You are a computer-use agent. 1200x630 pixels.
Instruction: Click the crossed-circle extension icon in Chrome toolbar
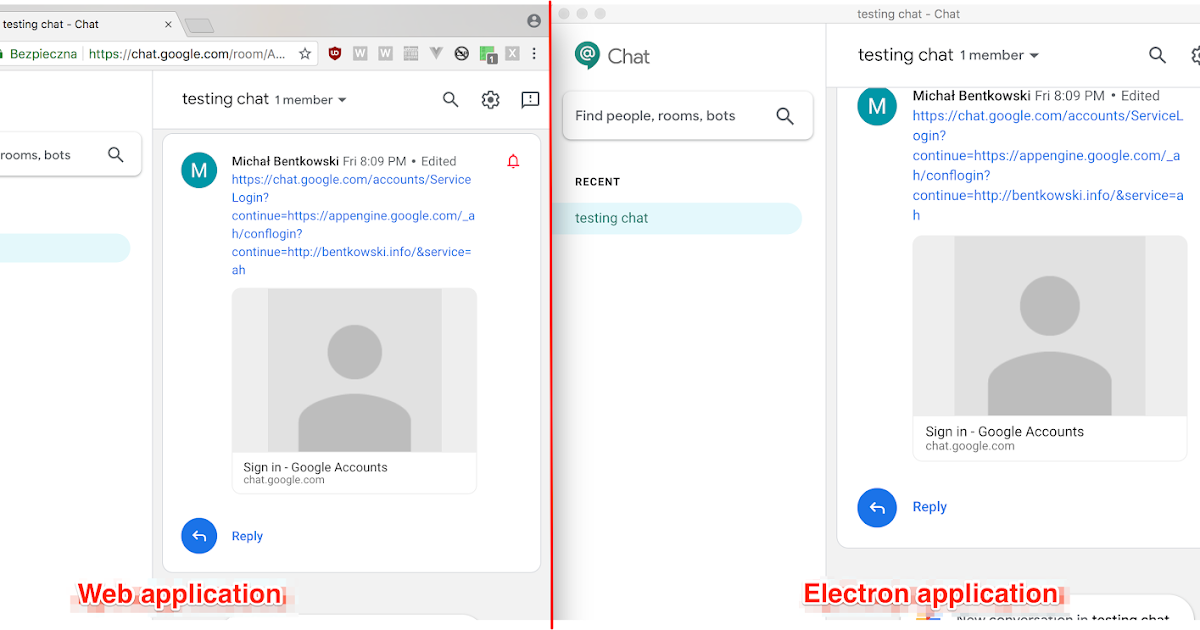coord(461,54)
